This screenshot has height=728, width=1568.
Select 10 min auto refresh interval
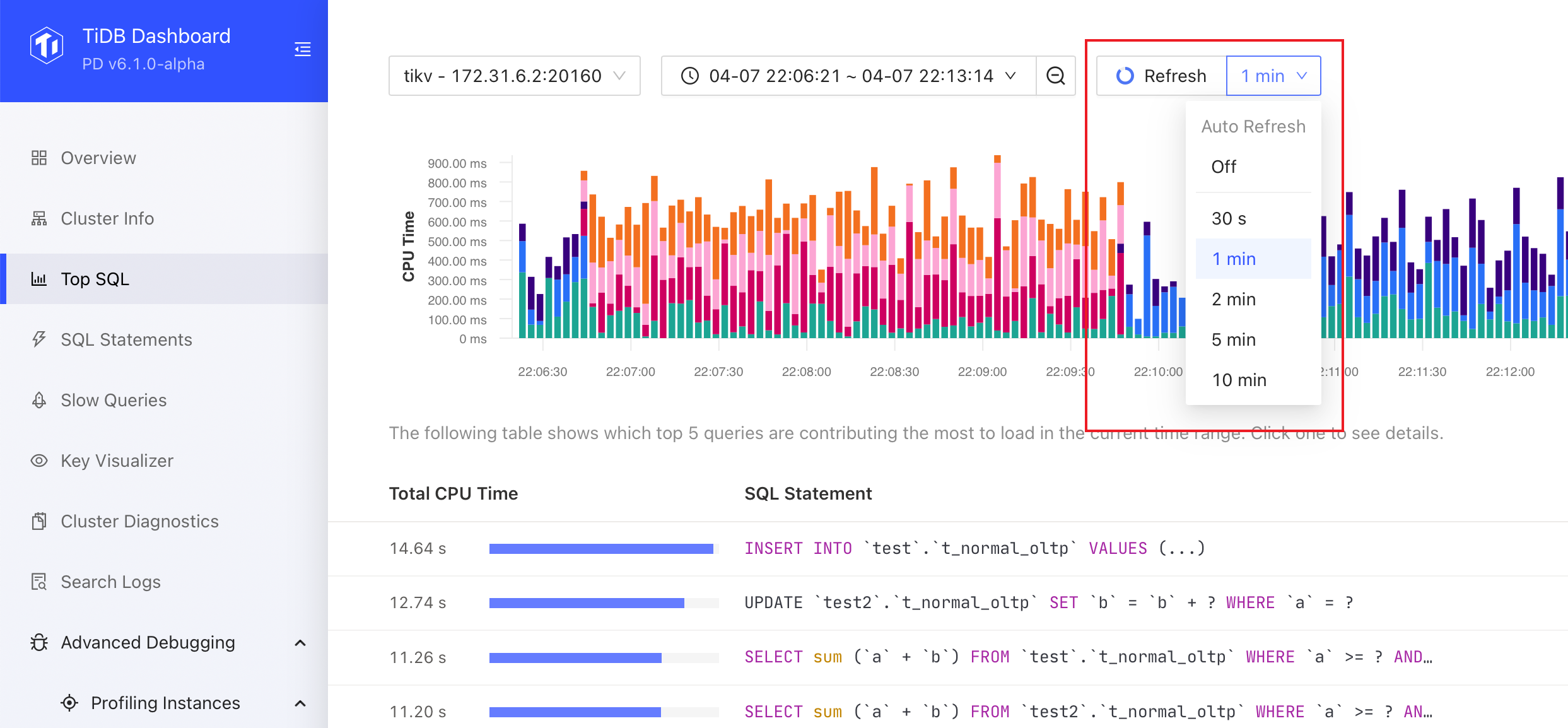[1239, 380]
